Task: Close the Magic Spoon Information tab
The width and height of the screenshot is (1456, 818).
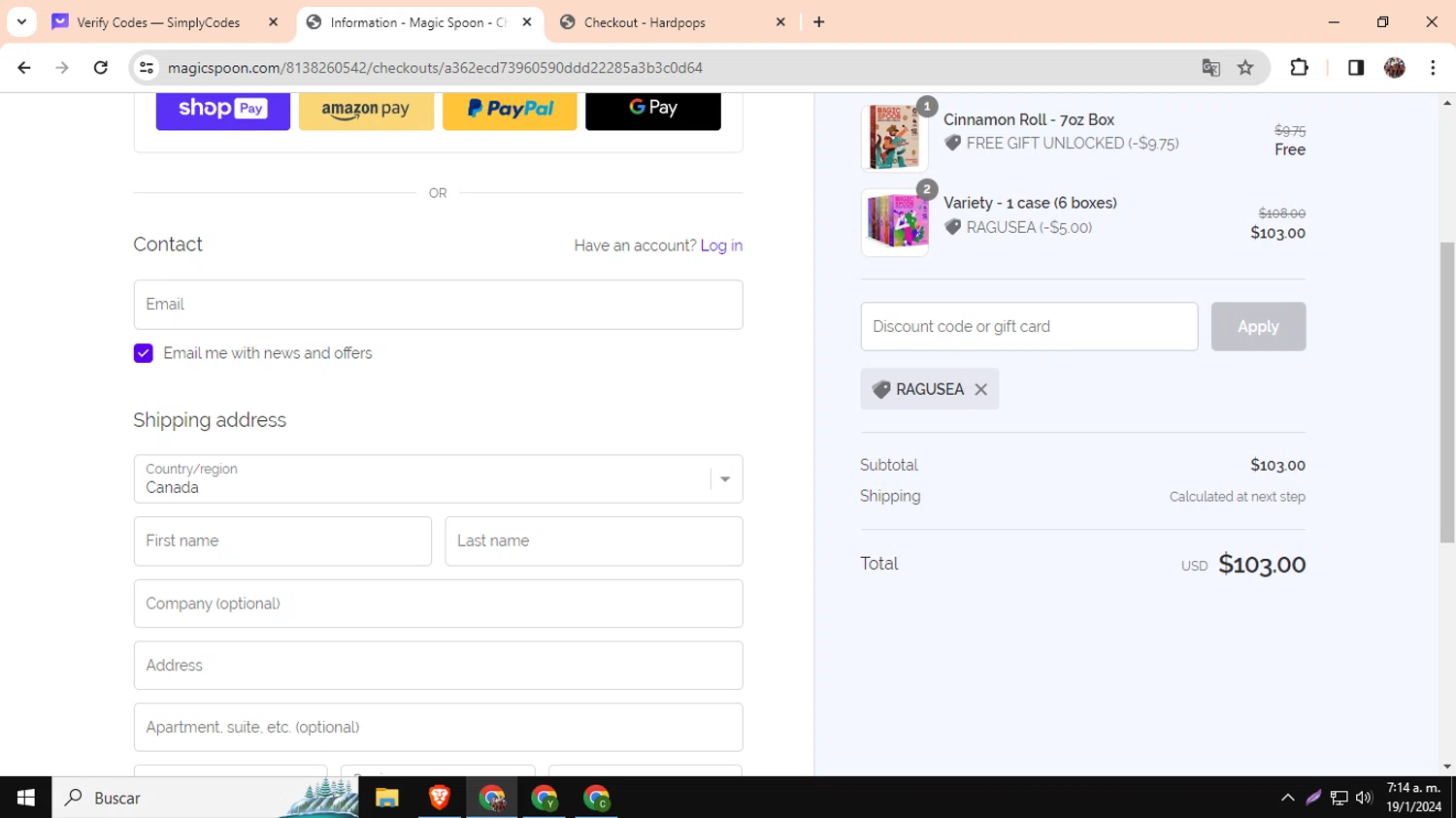Action: pos(527,22)
